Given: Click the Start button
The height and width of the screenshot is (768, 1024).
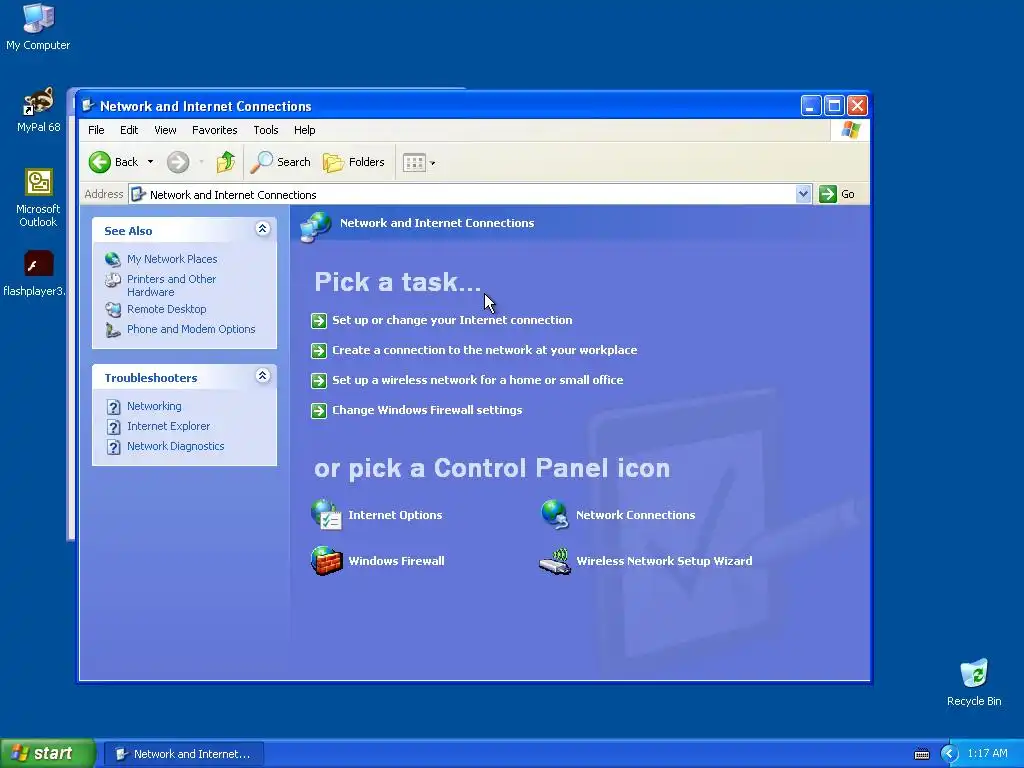Looking at the screenshot, I should (x=48, y=753).
